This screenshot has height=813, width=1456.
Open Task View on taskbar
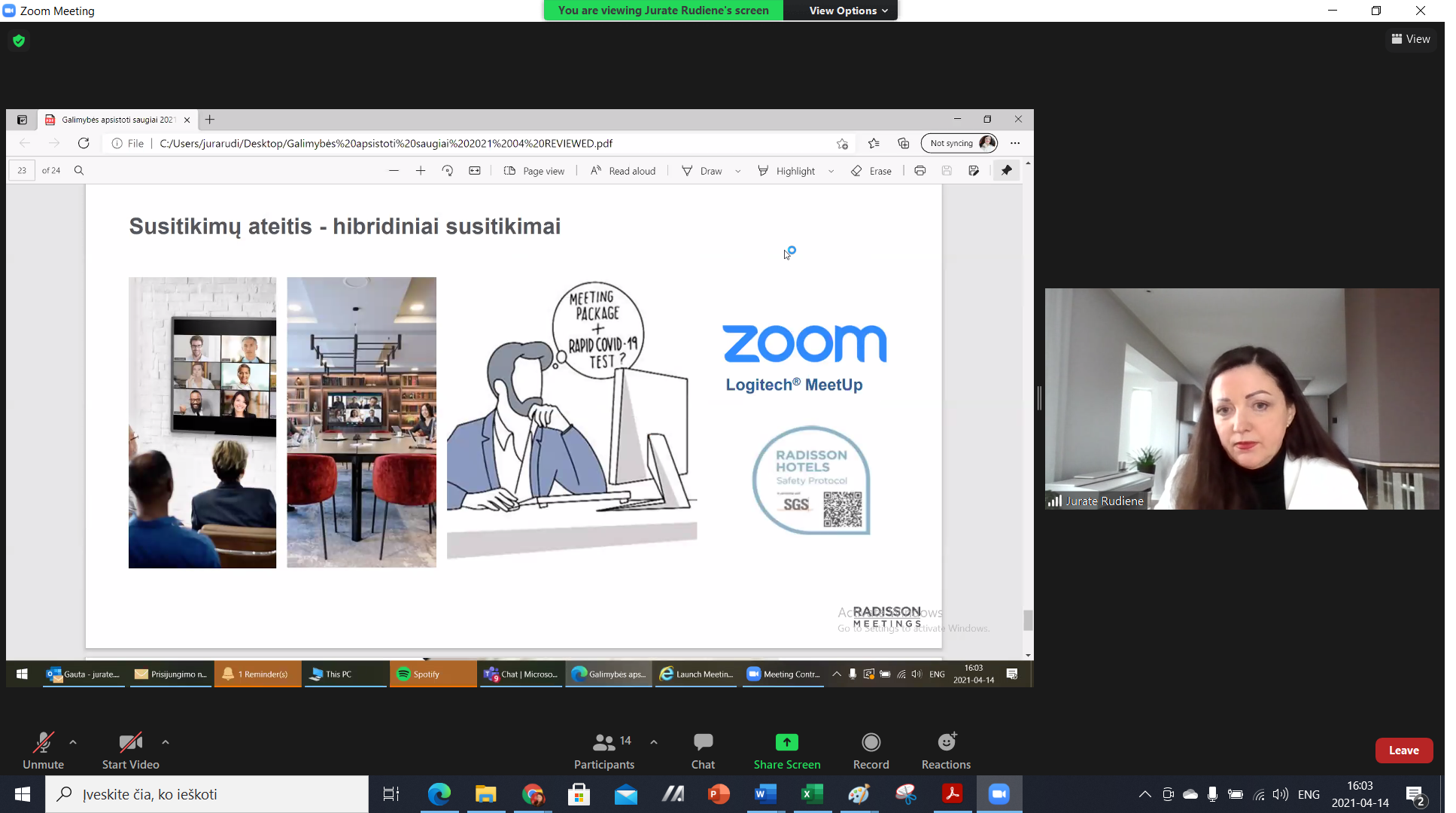(391, 794)
